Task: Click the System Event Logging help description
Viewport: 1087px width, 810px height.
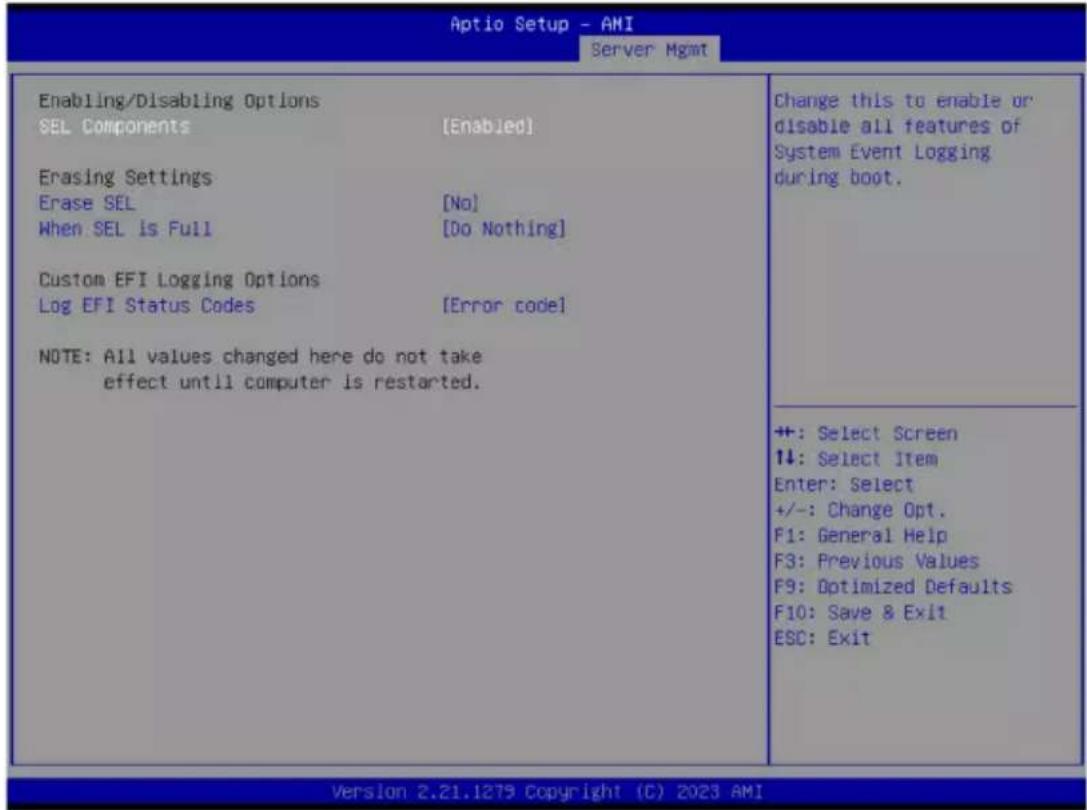Action: (x=903, y=139)
